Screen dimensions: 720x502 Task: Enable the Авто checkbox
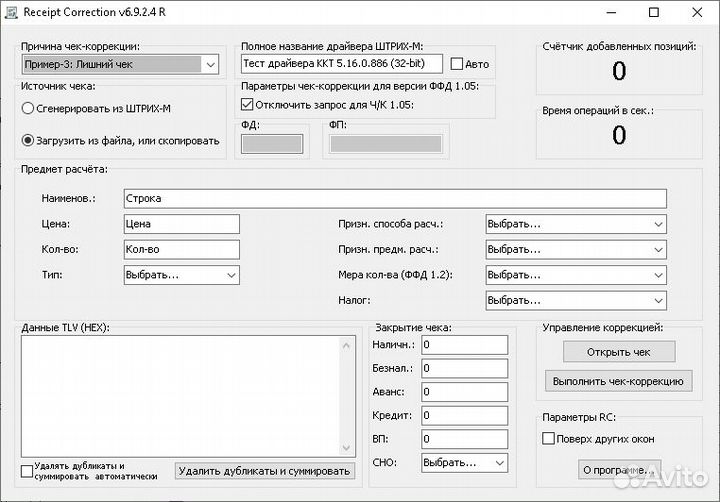(456, 64)
